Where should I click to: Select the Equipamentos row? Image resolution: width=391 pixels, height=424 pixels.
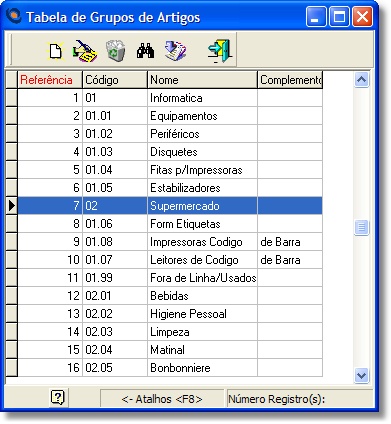point(170,116)
